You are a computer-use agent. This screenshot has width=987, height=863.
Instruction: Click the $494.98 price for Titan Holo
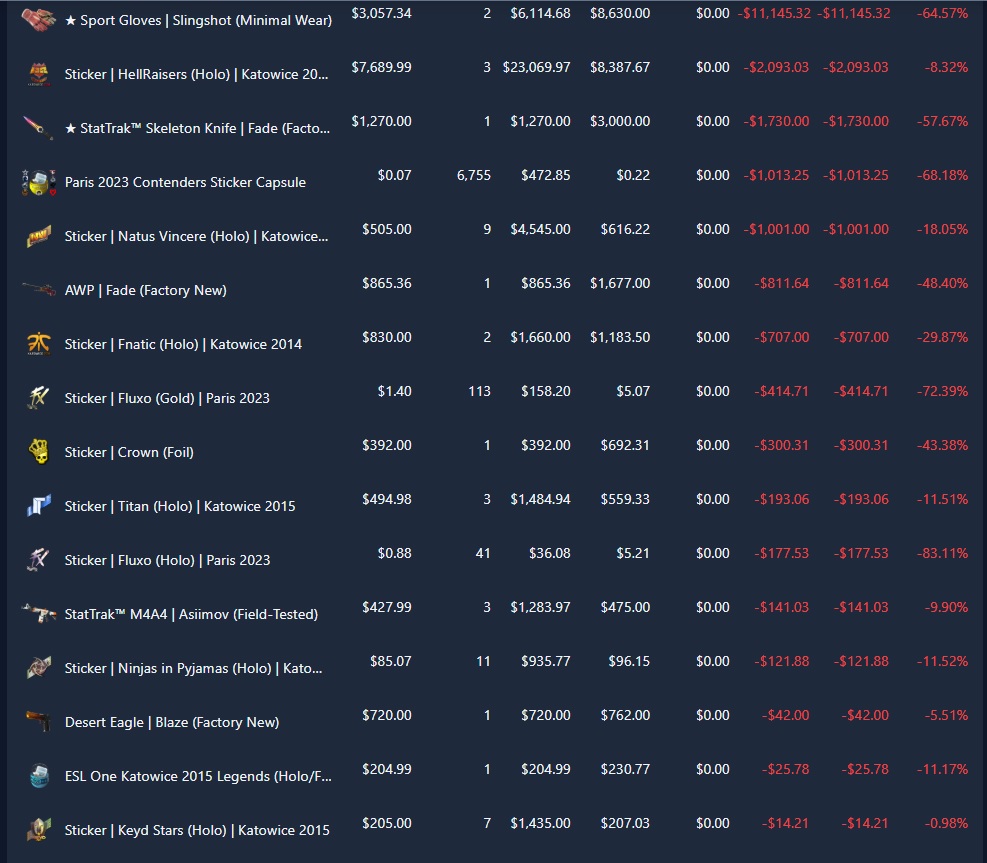point(386,500)
